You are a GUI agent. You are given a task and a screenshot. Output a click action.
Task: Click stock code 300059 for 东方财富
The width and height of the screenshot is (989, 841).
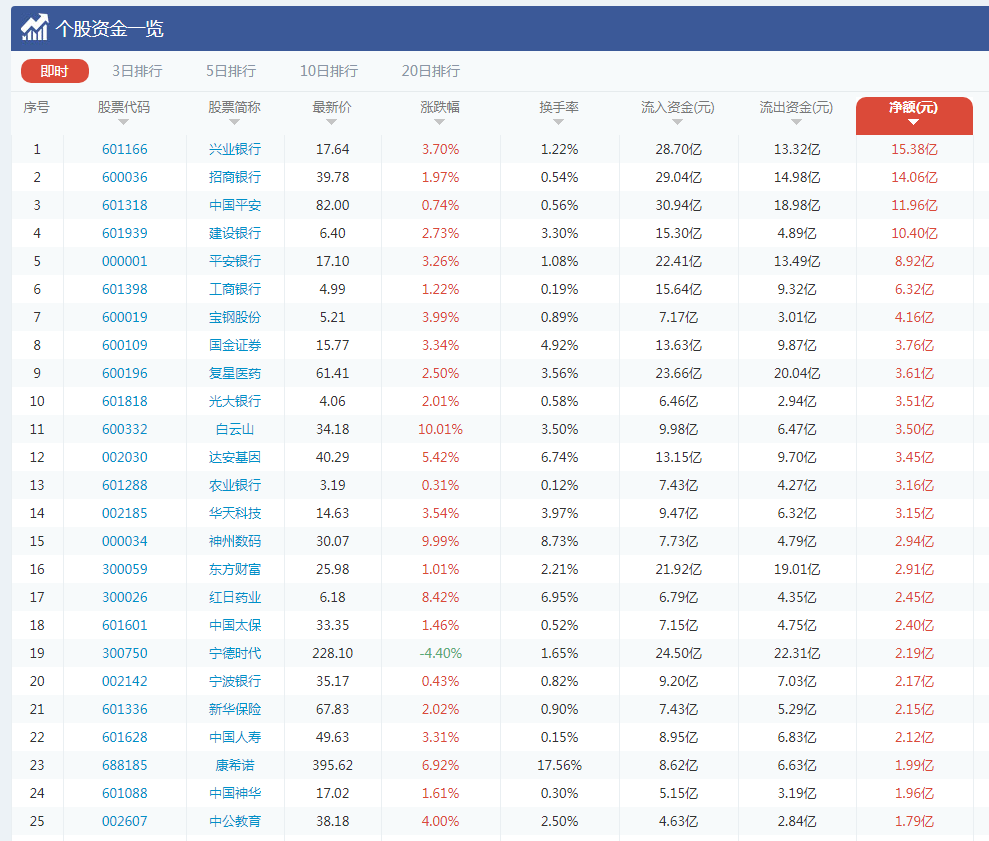click(125, 569)
